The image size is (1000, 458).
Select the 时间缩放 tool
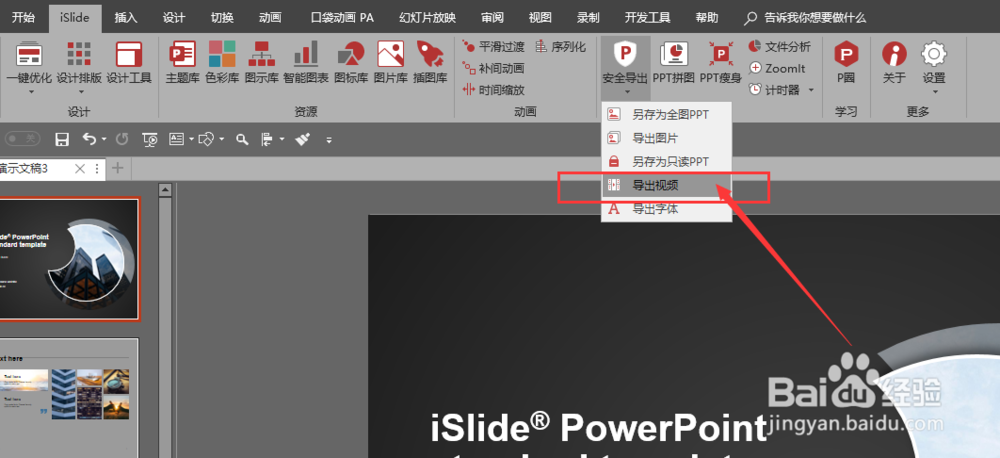(x=494, y=90)
